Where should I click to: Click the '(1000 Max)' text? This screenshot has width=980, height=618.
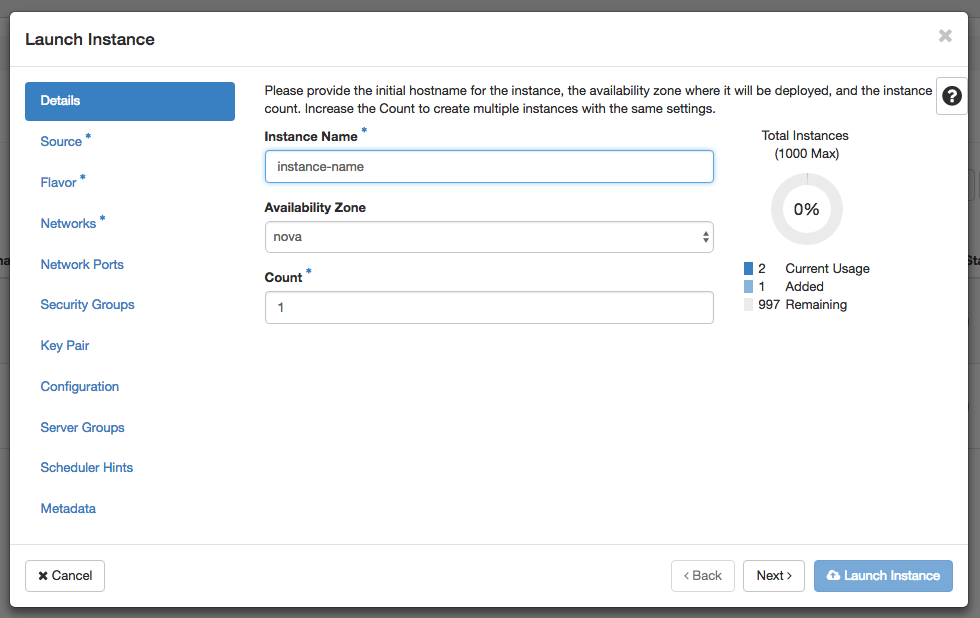click(x=806, y=154)
